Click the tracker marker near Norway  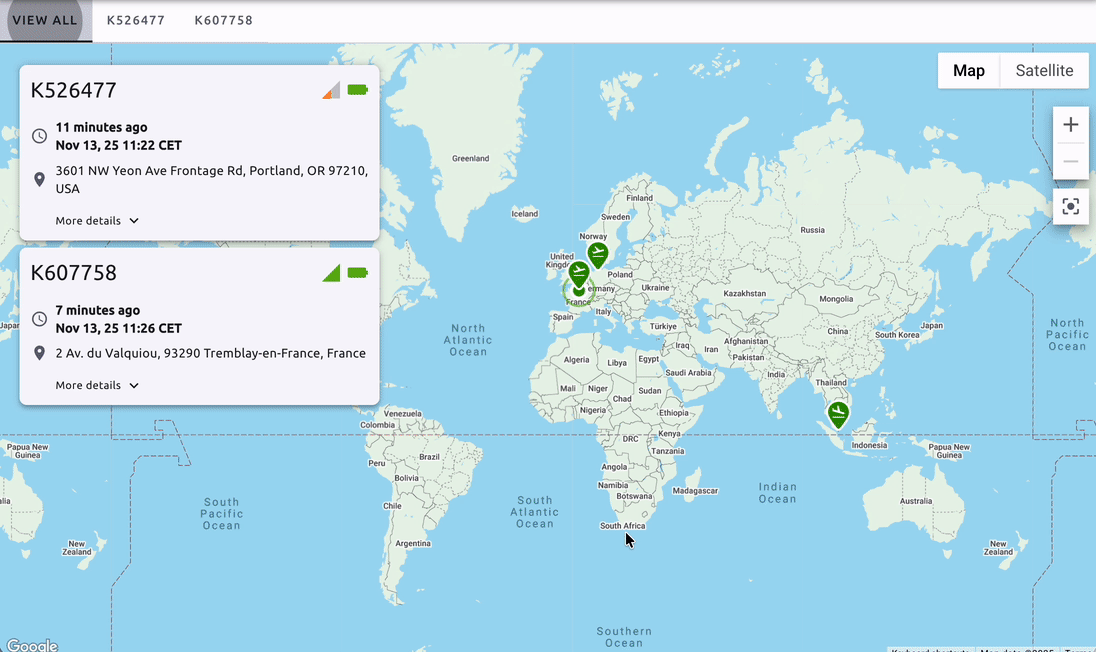(597, 254)
